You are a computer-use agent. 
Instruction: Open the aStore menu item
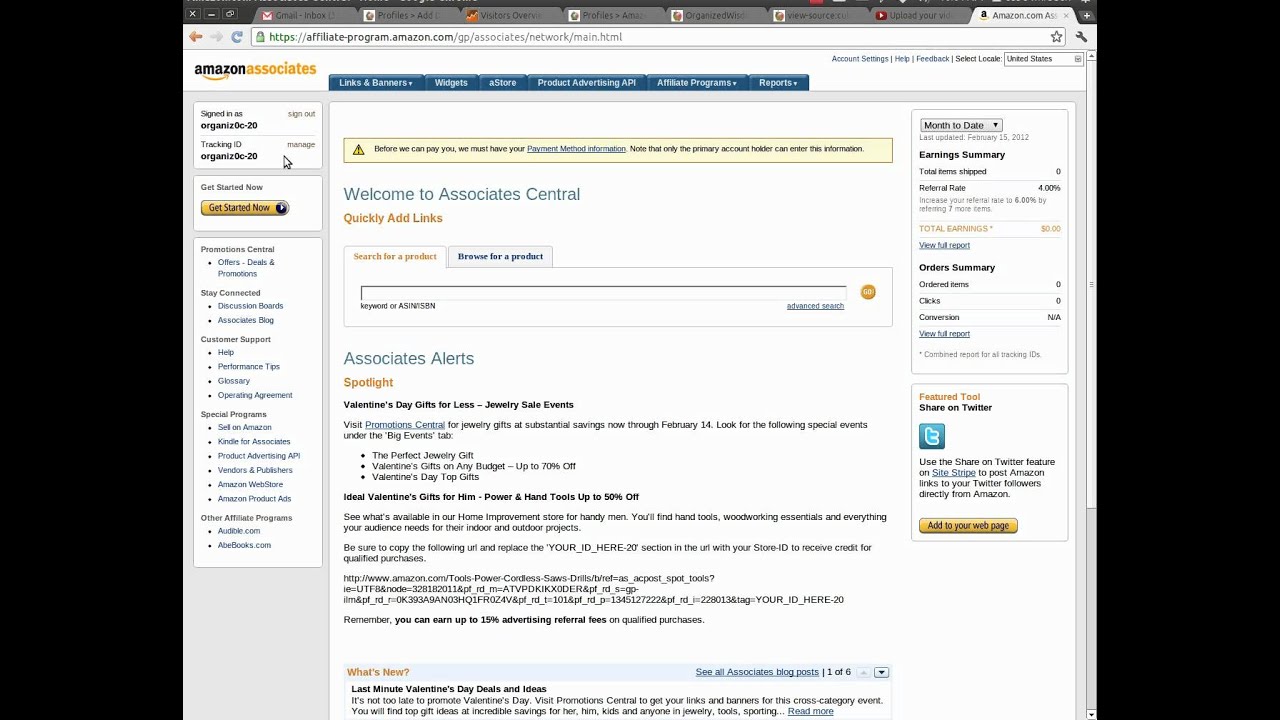[503, 83]
